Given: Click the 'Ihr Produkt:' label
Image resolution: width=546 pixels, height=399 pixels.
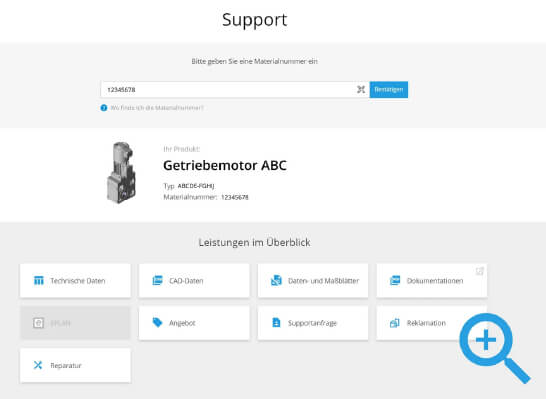Looking at the screenshot, I should [x=182, y=149].
